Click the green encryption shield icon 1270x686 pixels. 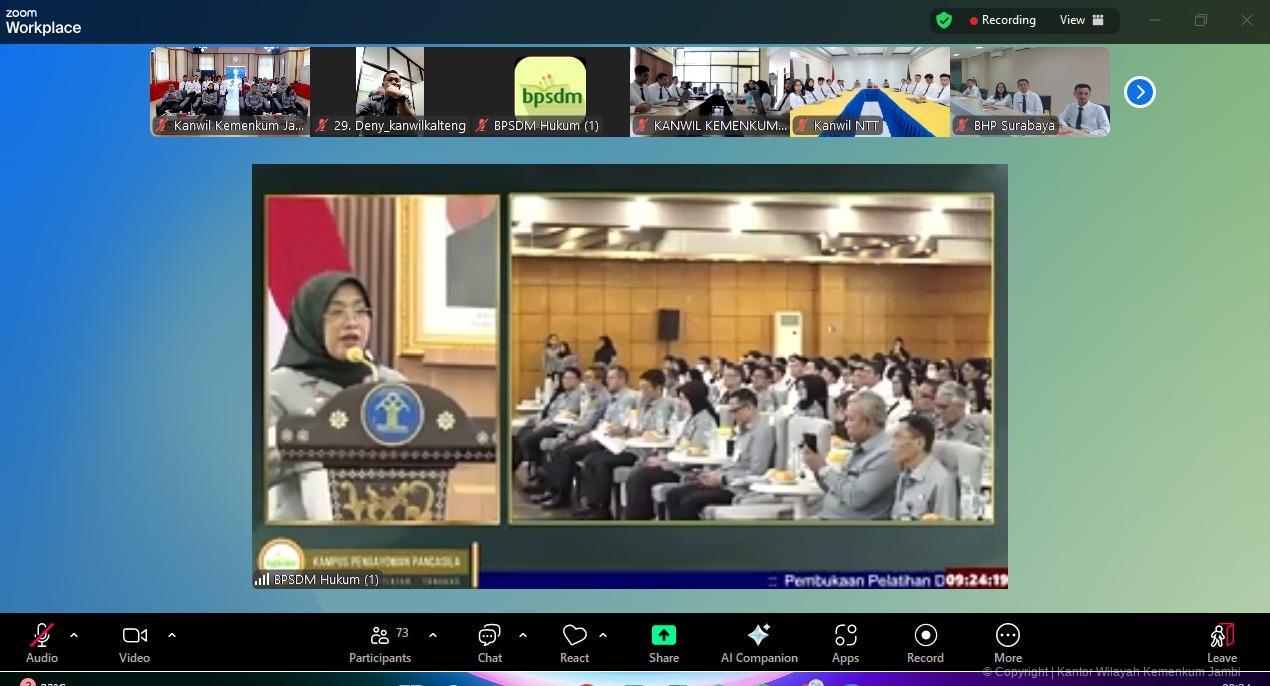[944, 20]
